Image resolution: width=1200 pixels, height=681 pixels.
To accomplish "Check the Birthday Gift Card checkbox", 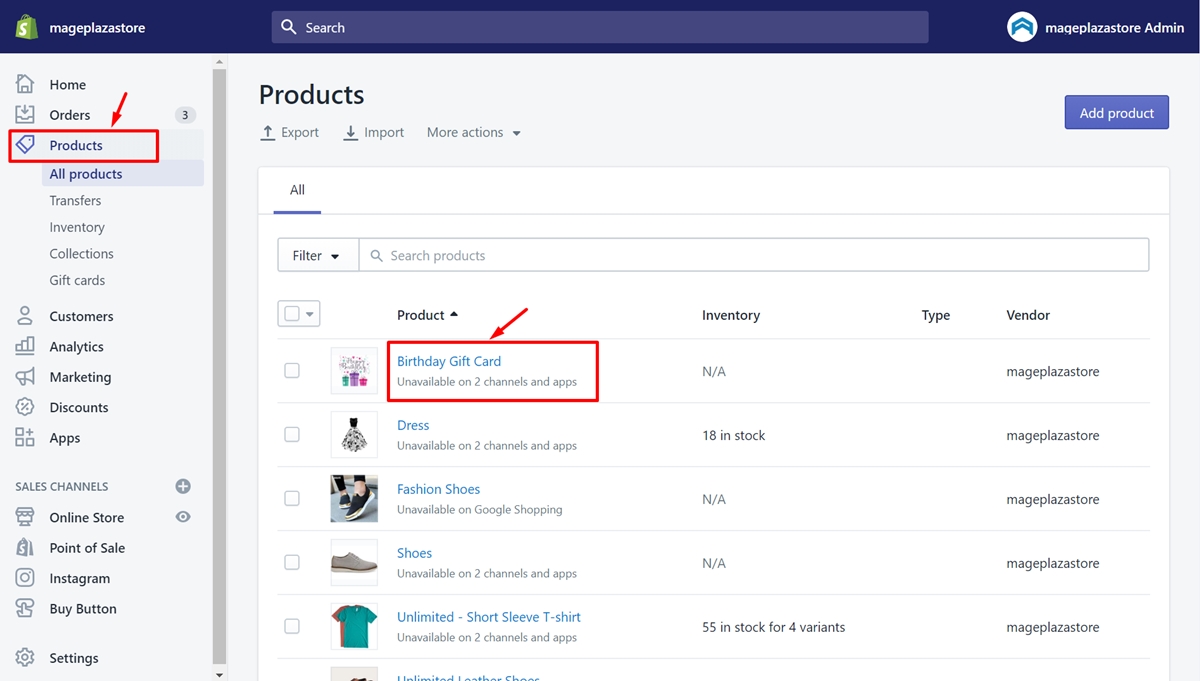I will pos(292,371).
